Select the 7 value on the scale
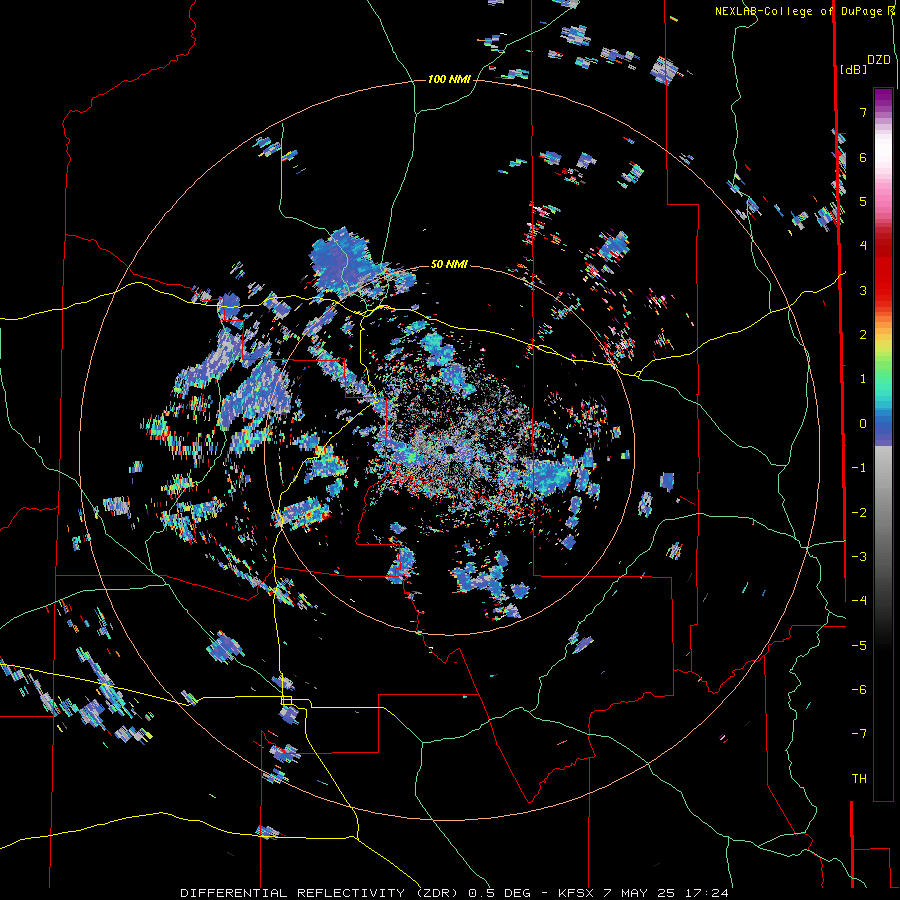900x900 pixels. 863,112
